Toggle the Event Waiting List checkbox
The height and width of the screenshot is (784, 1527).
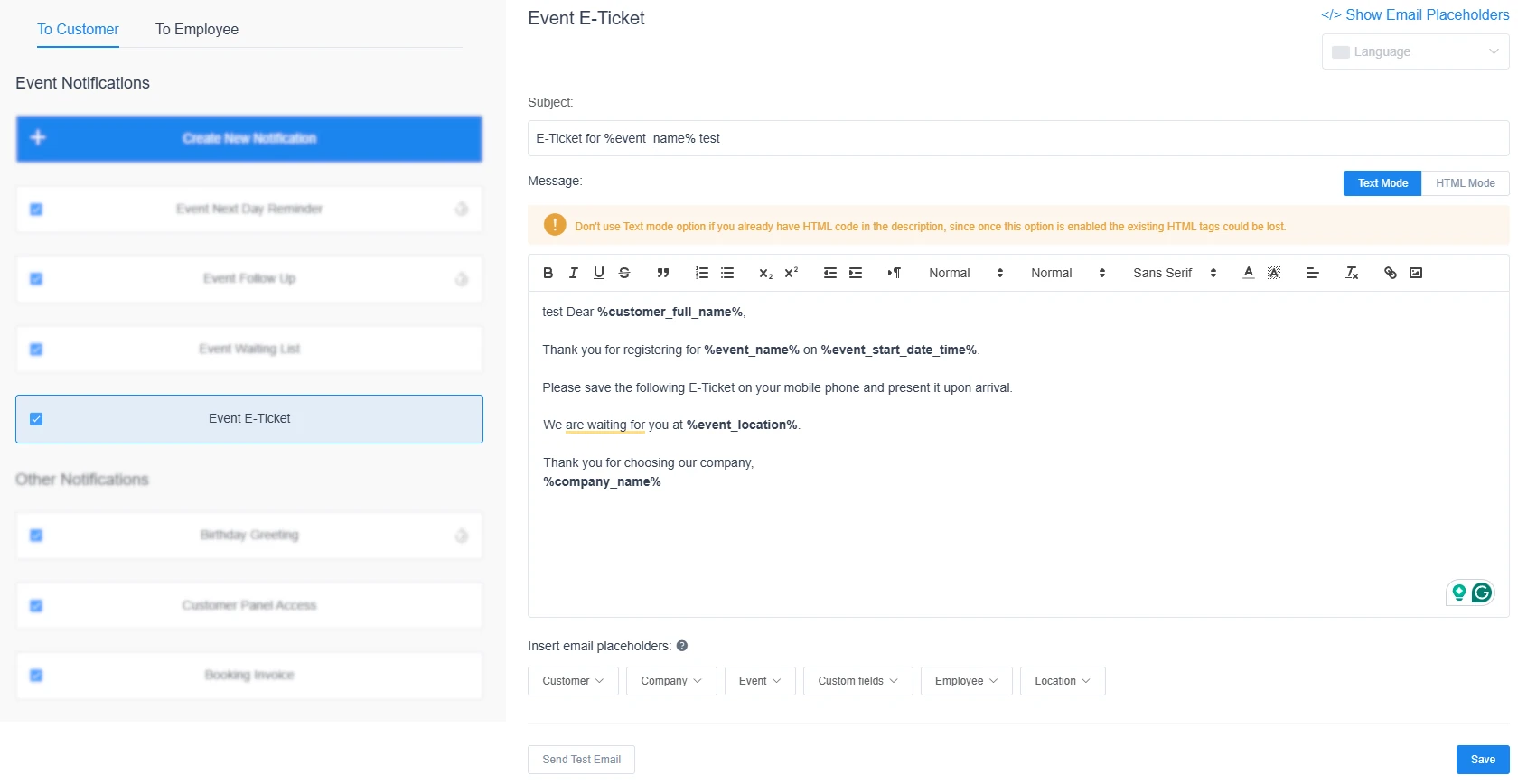click(36, 350)
